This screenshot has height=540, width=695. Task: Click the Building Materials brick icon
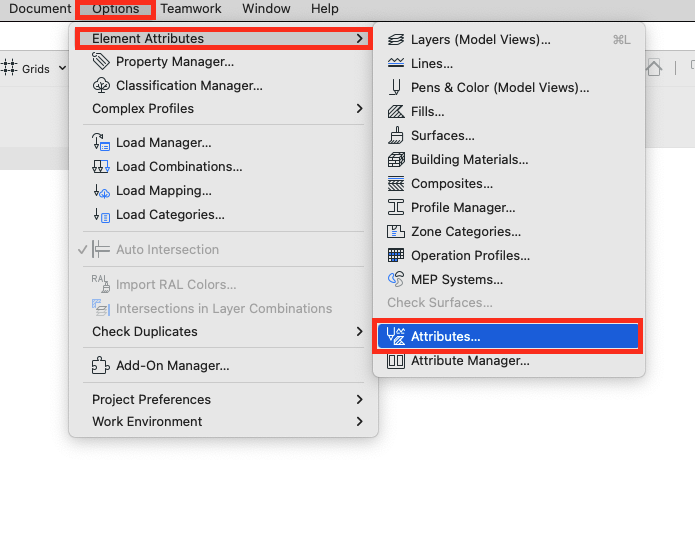pyautogui.click(x=396, y=159)
